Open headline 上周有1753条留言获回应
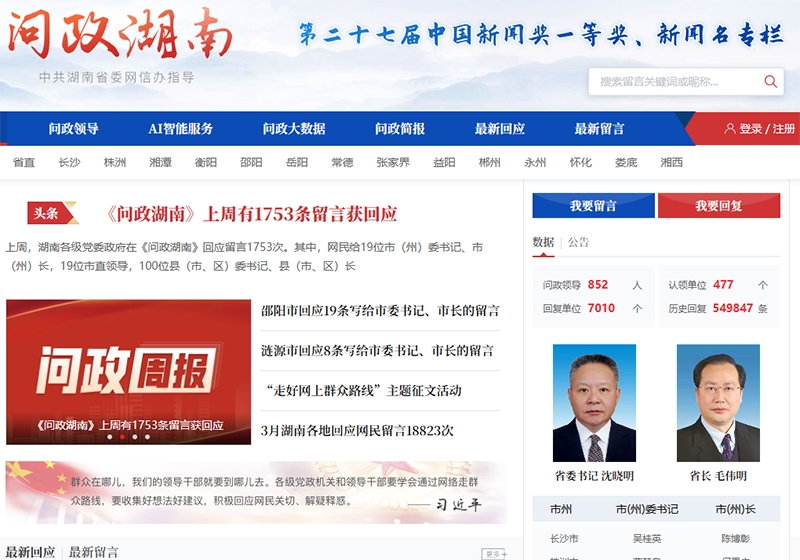Viewport: 800px width, 560px height. [251, 214]
